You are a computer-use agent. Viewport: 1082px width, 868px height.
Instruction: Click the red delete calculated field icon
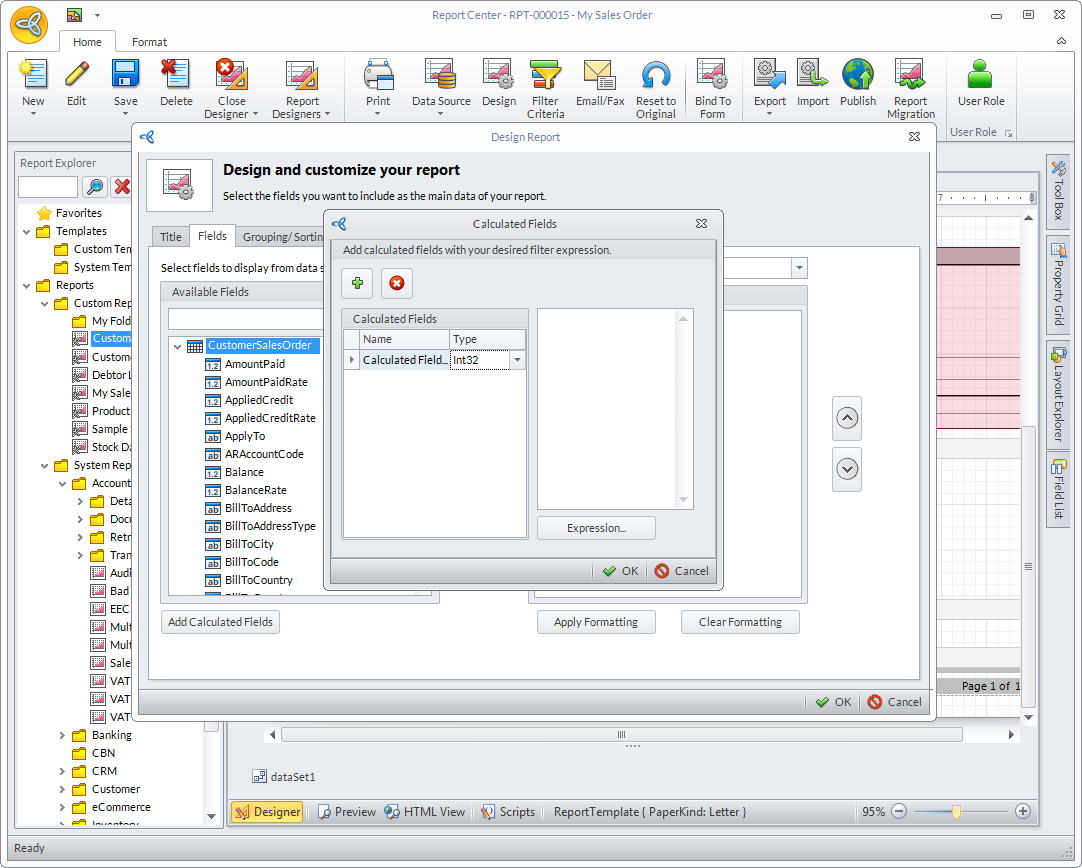(x=396, y=284)
